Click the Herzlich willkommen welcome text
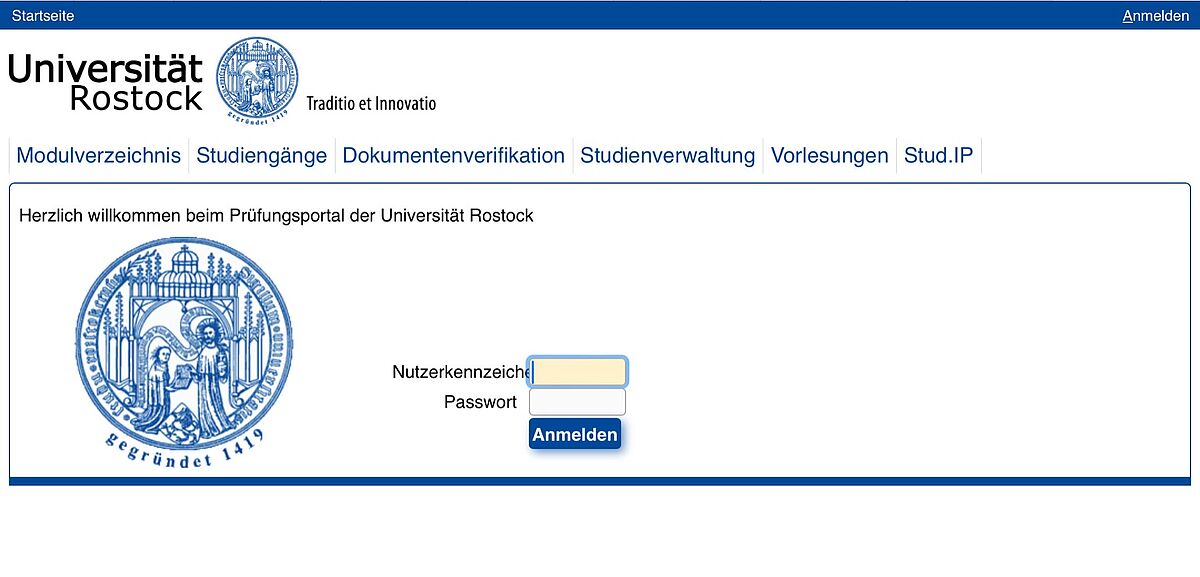The image size is (1200, 577). point(276,216)
